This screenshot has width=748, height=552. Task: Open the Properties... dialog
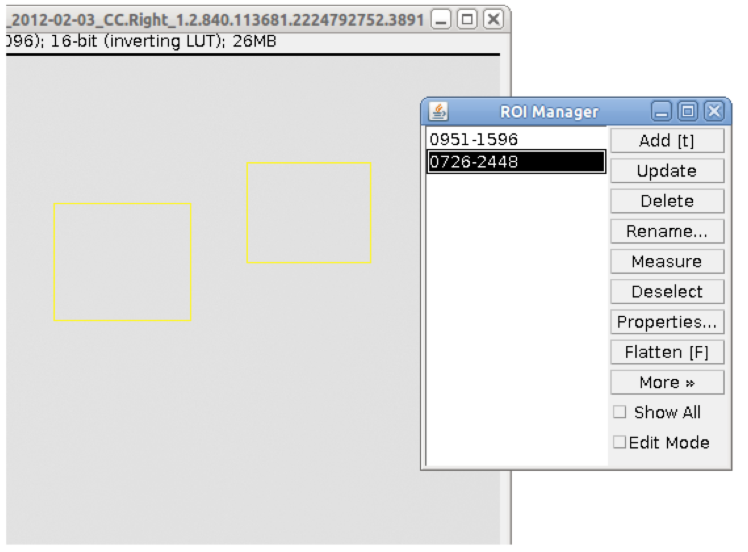tap(666, 322)
